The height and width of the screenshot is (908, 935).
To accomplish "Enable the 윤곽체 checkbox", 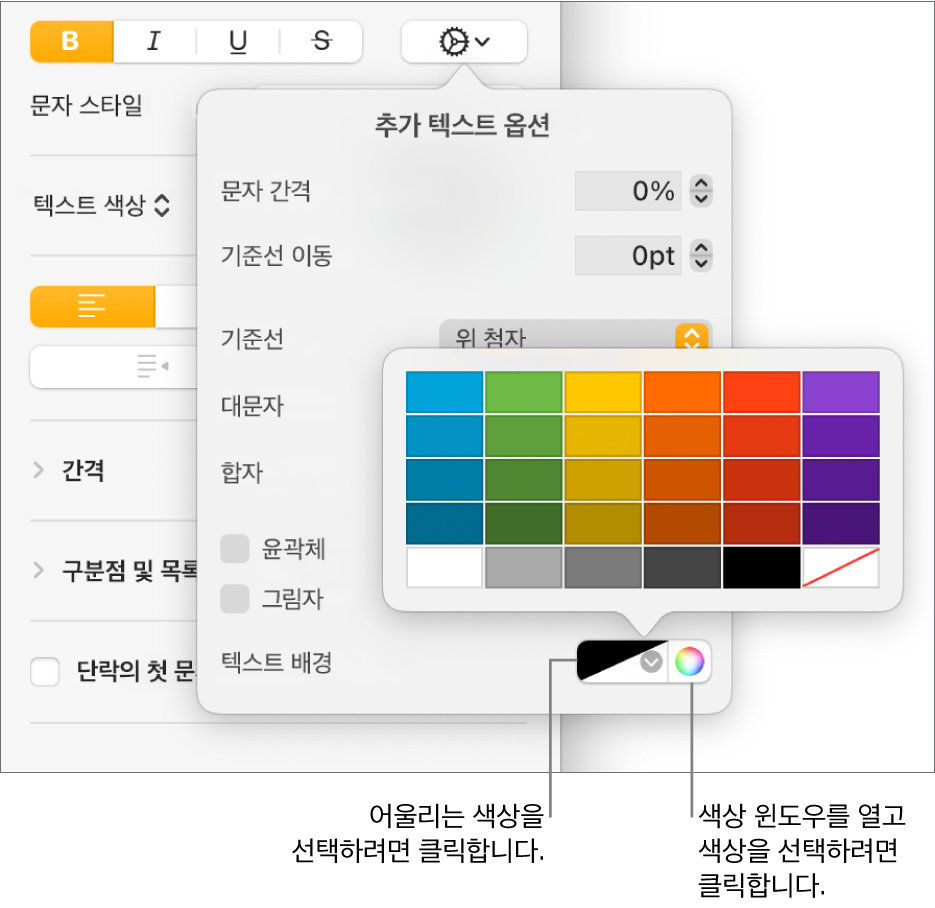I will pyautogui.click(x=234, y=548).
